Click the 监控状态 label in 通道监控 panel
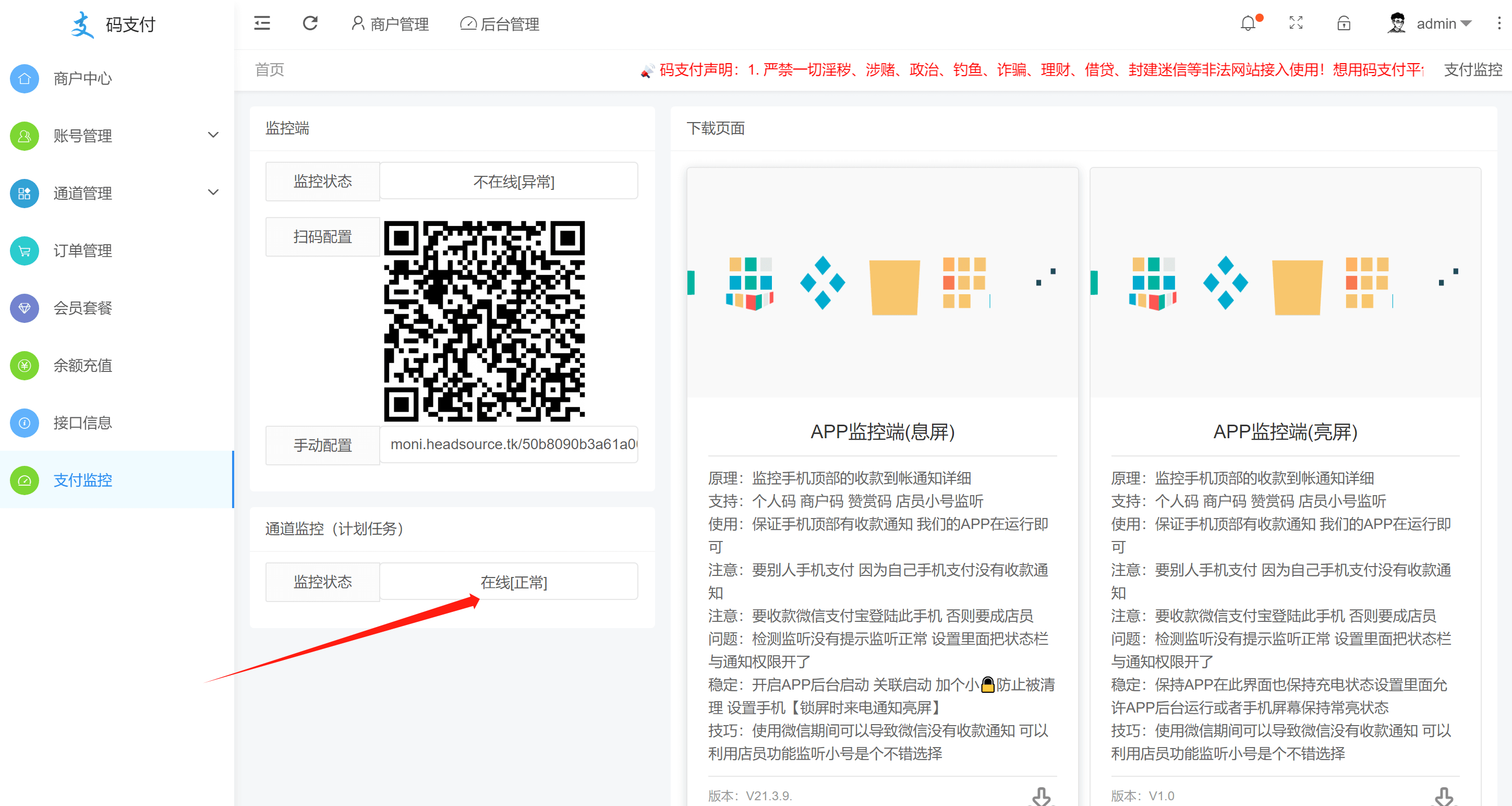Image resolution: width=1512 pixels, height=806 pixels. [x=322, y=582]
